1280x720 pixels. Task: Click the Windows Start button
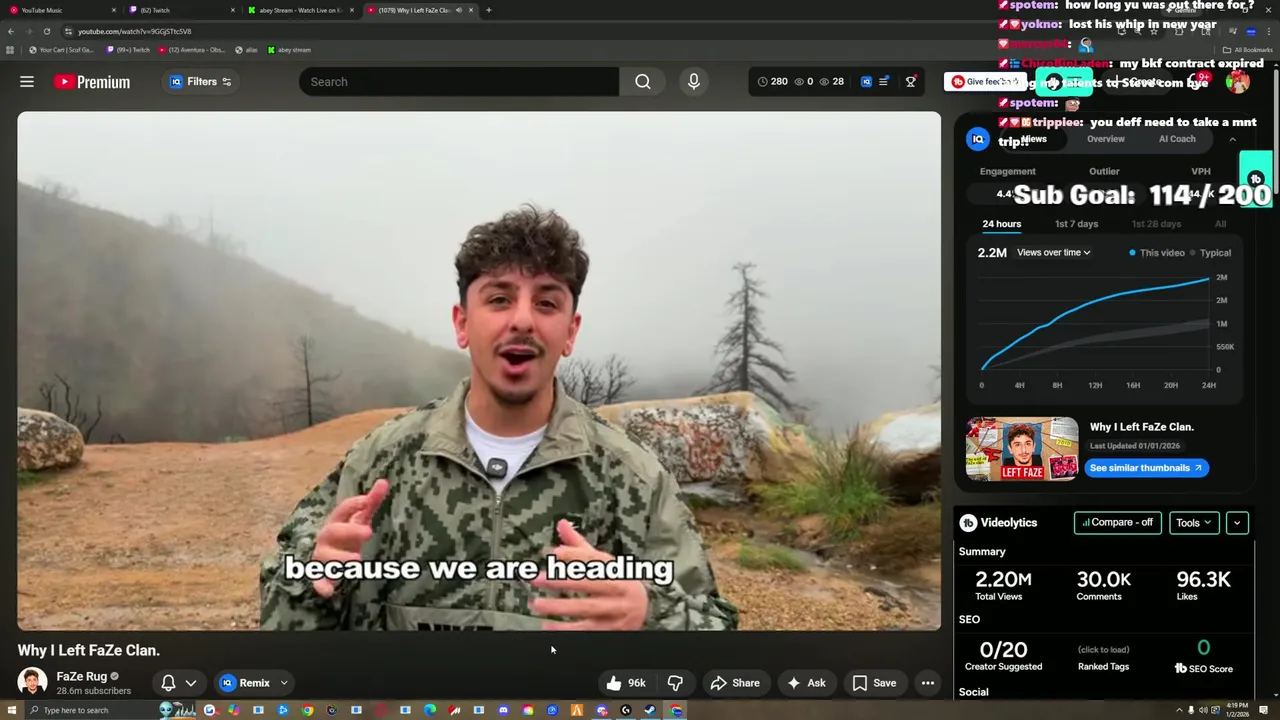[10, 710]
